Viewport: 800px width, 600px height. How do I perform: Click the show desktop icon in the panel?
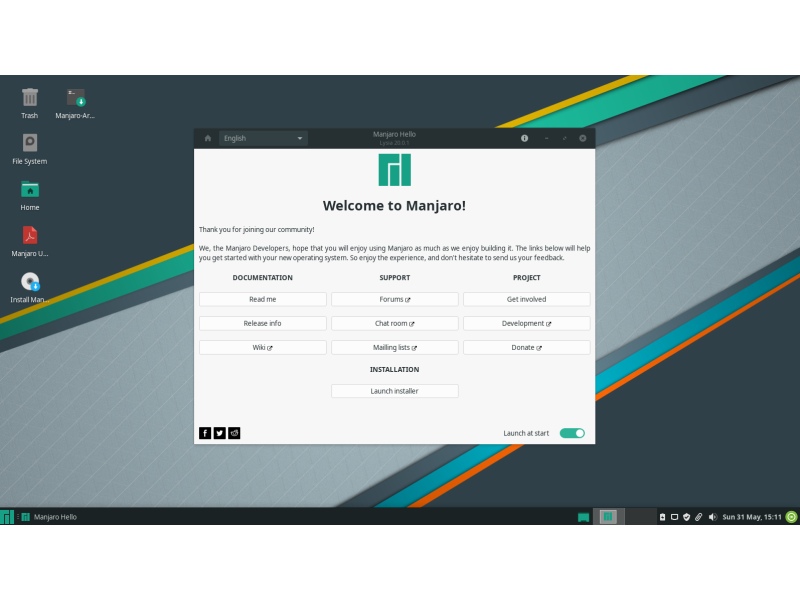[x=584, y=517]
